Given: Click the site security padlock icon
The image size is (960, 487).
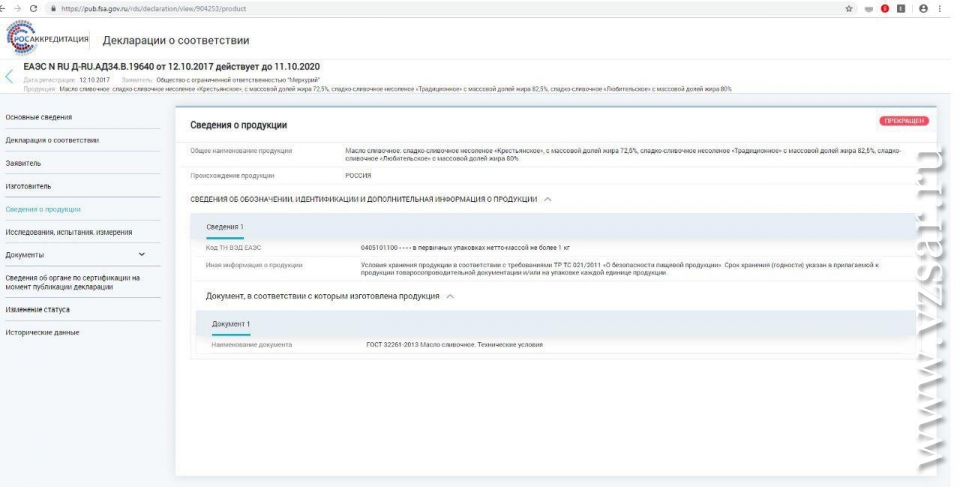Looking at the screenshot, I should (x=55, y=9).
